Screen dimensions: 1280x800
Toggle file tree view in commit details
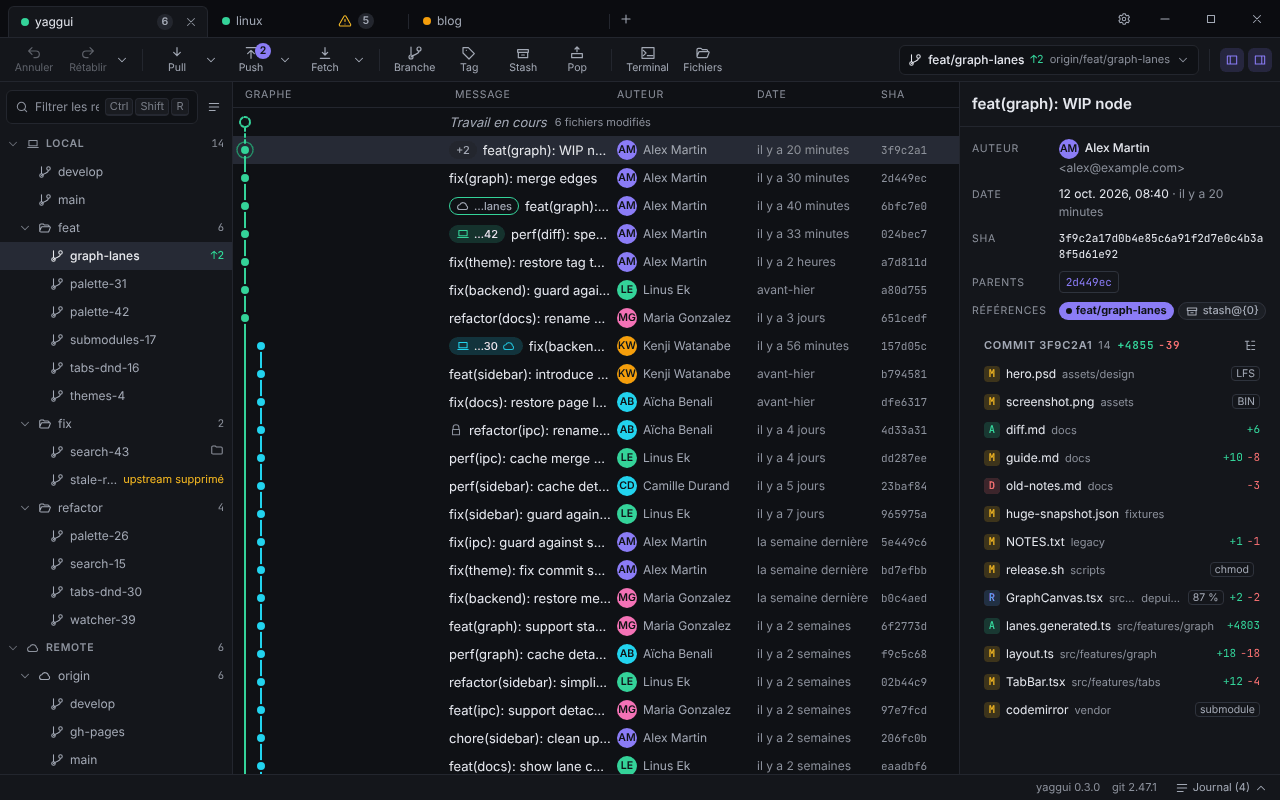point(1250,345)
